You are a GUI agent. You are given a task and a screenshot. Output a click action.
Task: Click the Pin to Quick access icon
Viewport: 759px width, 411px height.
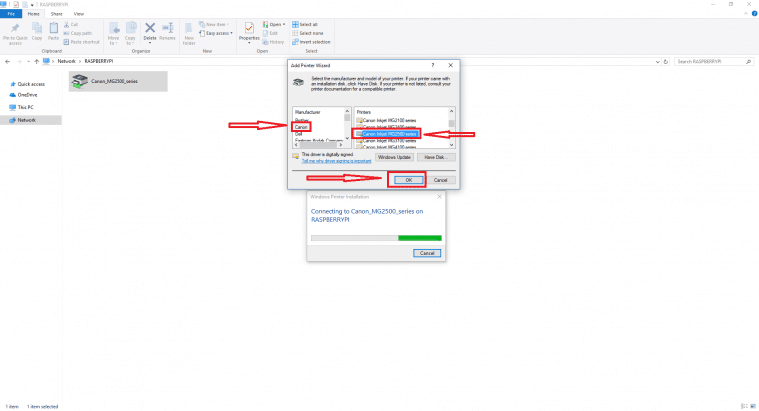click(15, 28)
